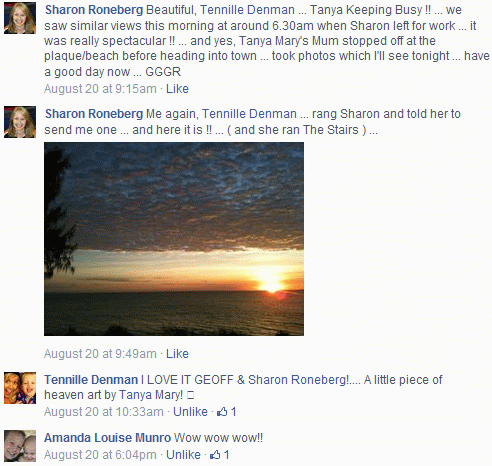View the sunset photo in the comment

174,239
